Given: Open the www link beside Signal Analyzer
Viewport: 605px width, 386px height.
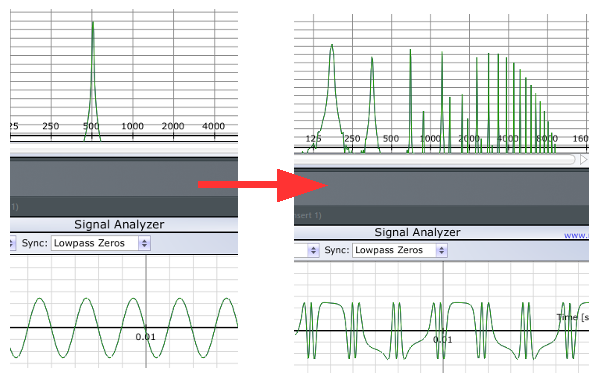Looking at the screenshot, I should click(576, 235).
